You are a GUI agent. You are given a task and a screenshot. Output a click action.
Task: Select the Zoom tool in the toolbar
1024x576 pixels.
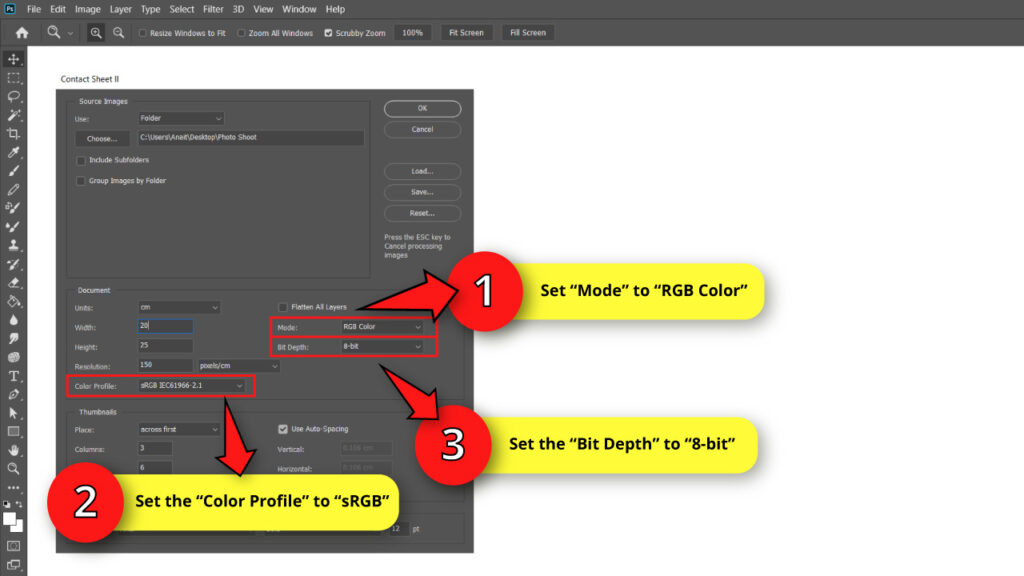14,468
